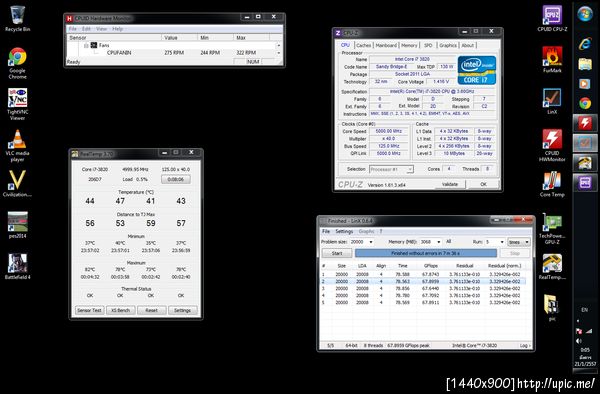Switch to the Graphics tab in CPU-Z
Viewport: 600px width, 394px height.
tap(448, 45)
